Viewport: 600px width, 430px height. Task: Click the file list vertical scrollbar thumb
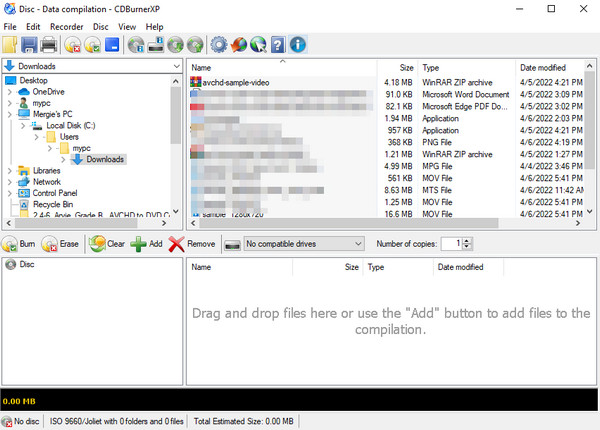[x=590, y=121]
